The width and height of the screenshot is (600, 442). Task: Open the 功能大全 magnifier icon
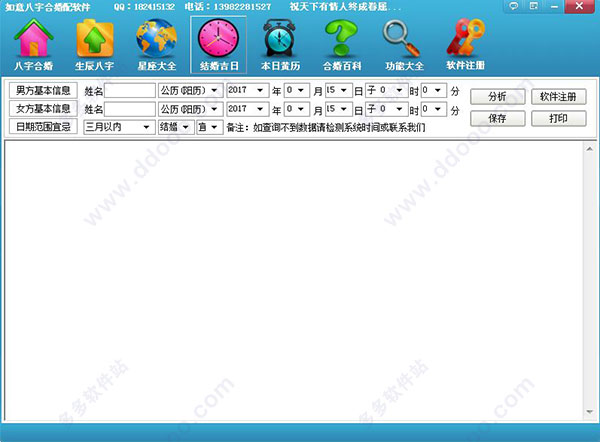(404, 45)
